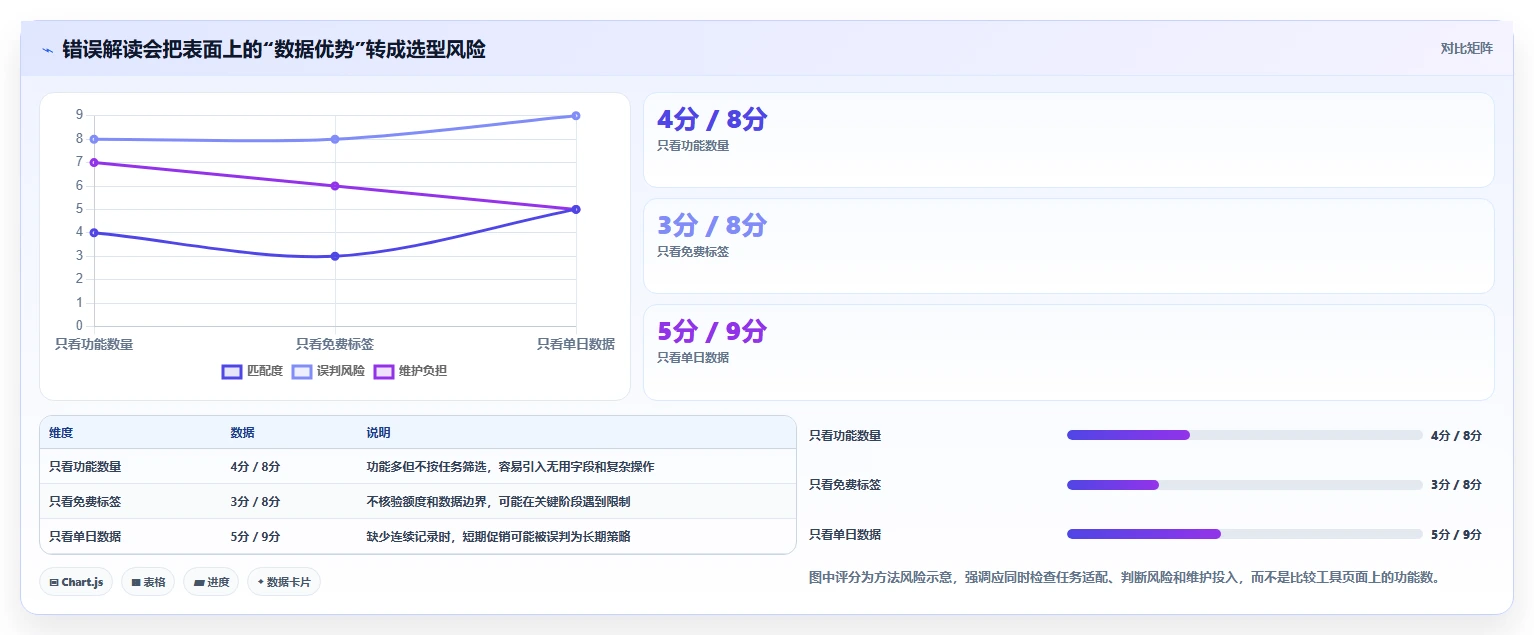Click the 数据 column header
The height and width of the screenshot is (635, 1534).
pyautogui.click(x=242, y=433)
